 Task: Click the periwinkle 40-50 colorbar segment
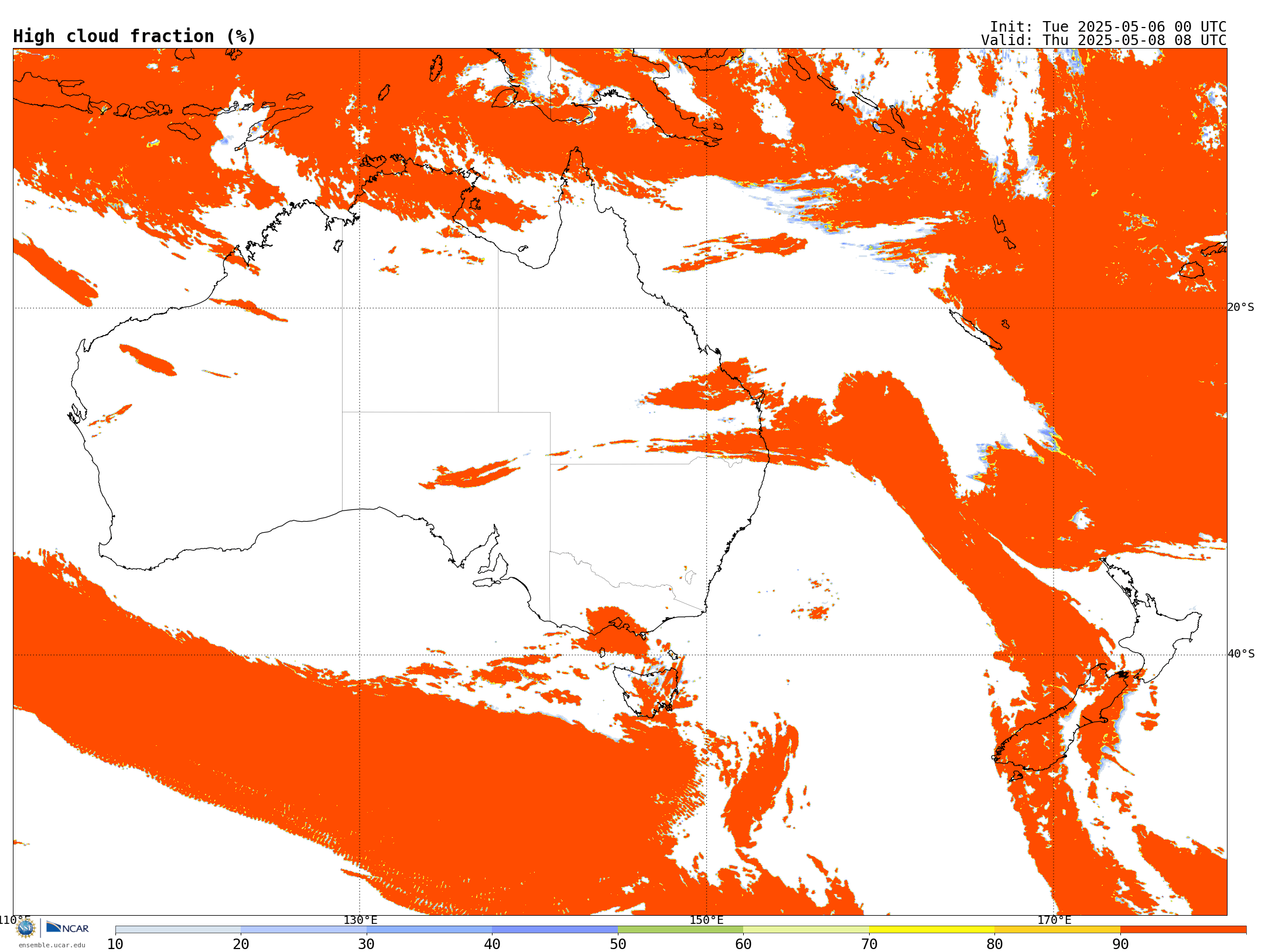555,930
